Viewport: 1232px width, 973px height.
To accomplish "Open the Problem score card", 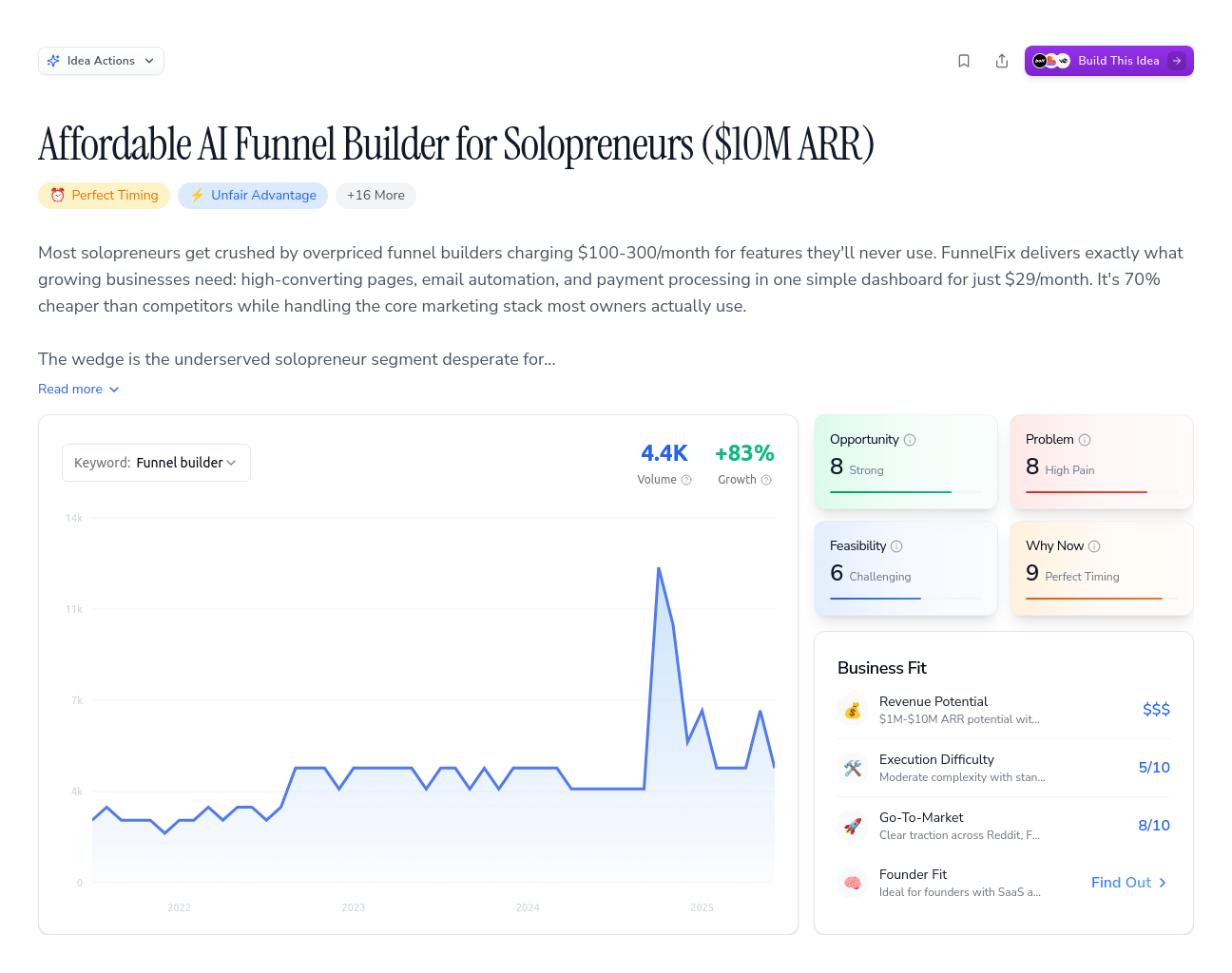I will [1102, 462].
